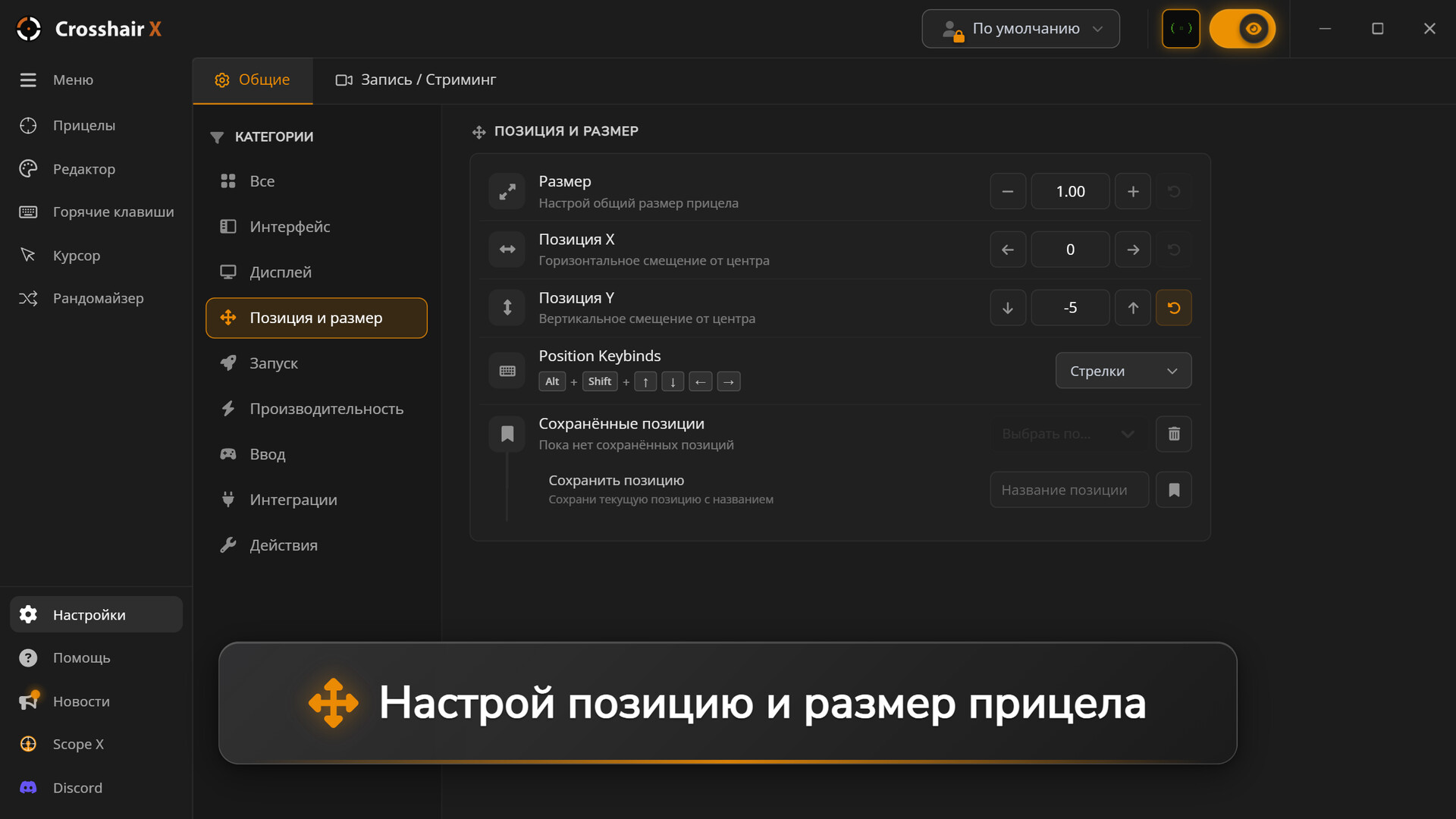1456x819 pixels.
Task: Switch to the Общие tab
Action: coord(253,80)
